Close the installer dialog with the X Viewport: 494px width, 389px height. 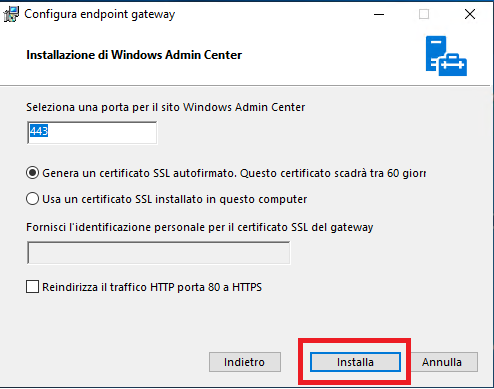point(470,14)
